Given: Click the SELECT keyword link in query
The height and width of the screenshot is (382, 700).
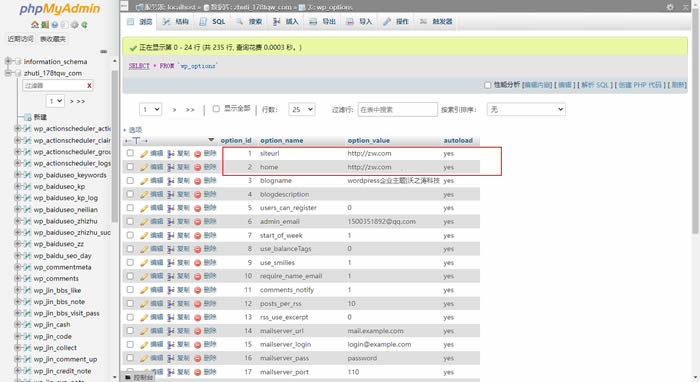Looking at the screenshot, I should tap(139, 66).
